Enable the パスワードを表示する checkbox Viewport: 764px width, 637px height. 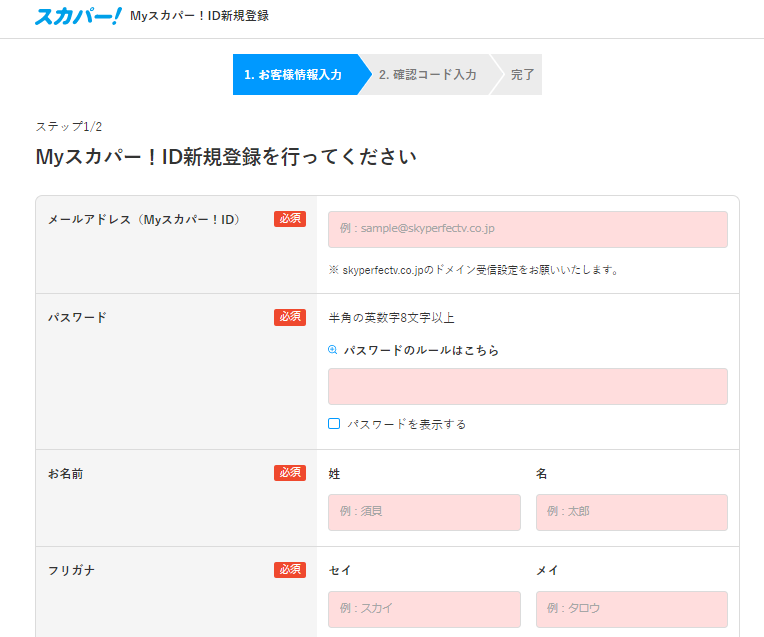tap(334, 424)
